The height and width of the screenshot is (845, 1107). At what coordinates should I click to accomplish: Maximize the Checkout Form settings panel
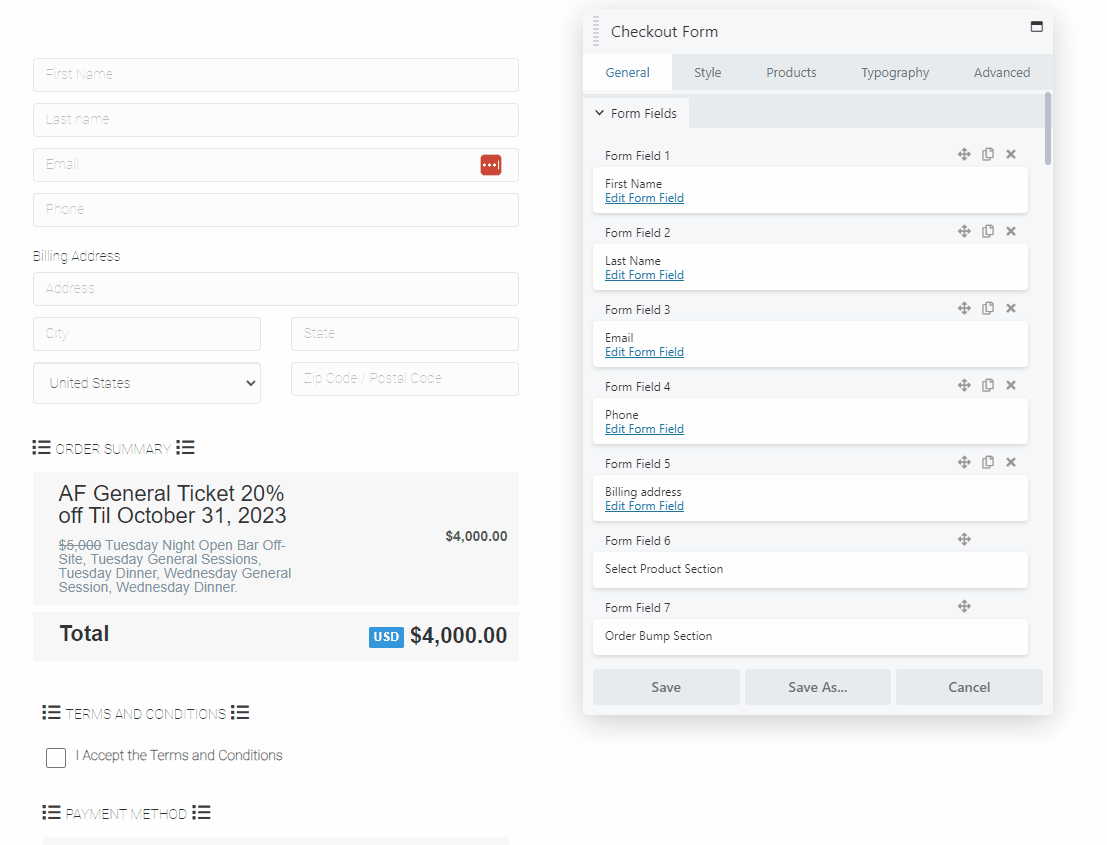point(1037,27)
